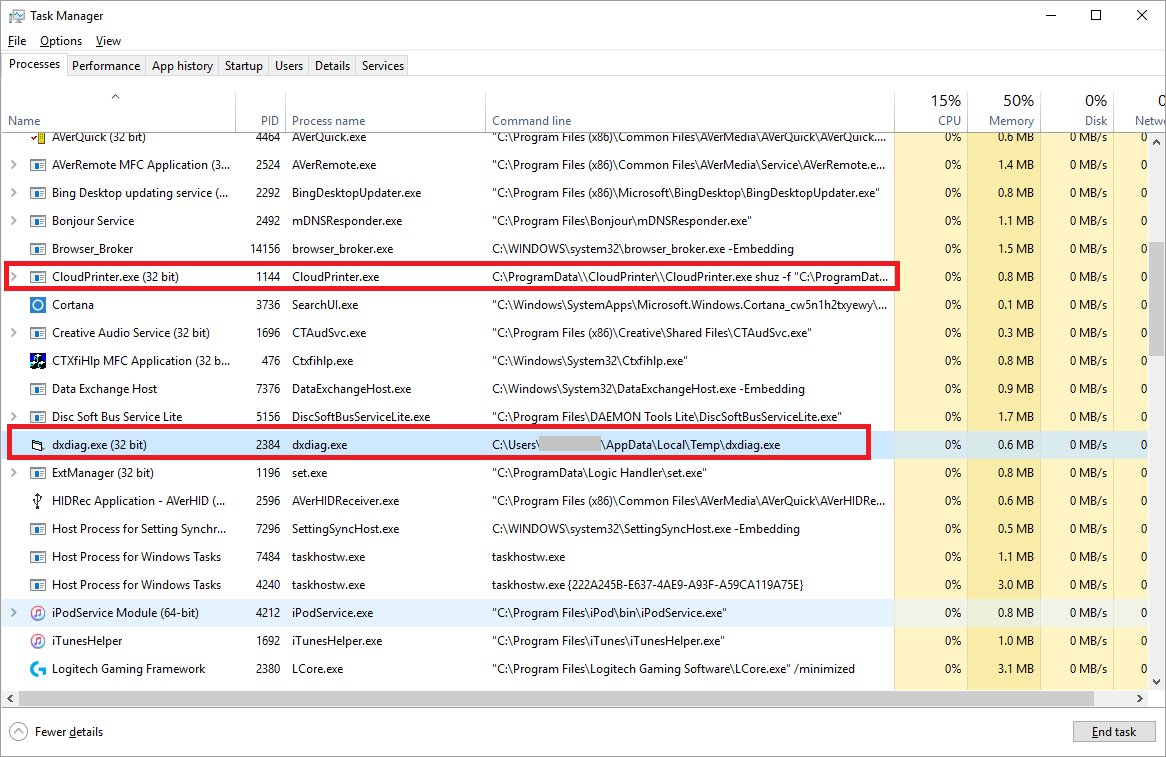Select the mDNSResponder.exe process name cell
The width and height of the screenshot is (1166, 757).
click(347, 221)
